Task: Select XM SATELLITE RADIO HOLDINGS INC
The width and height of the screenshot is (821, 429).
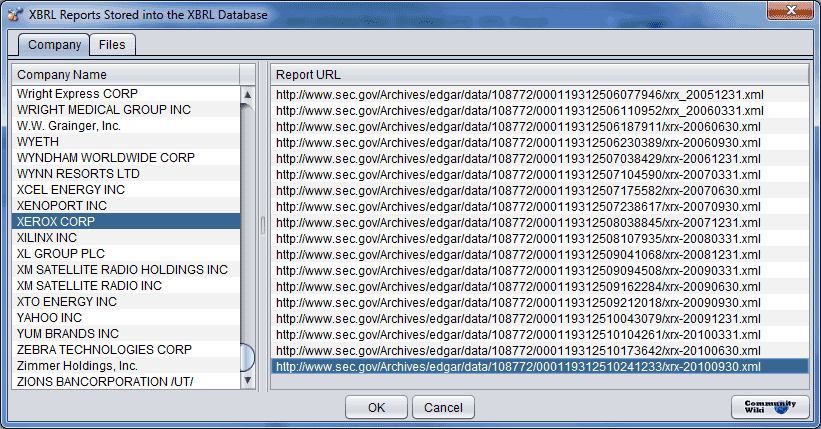Action: click(126, 269)
